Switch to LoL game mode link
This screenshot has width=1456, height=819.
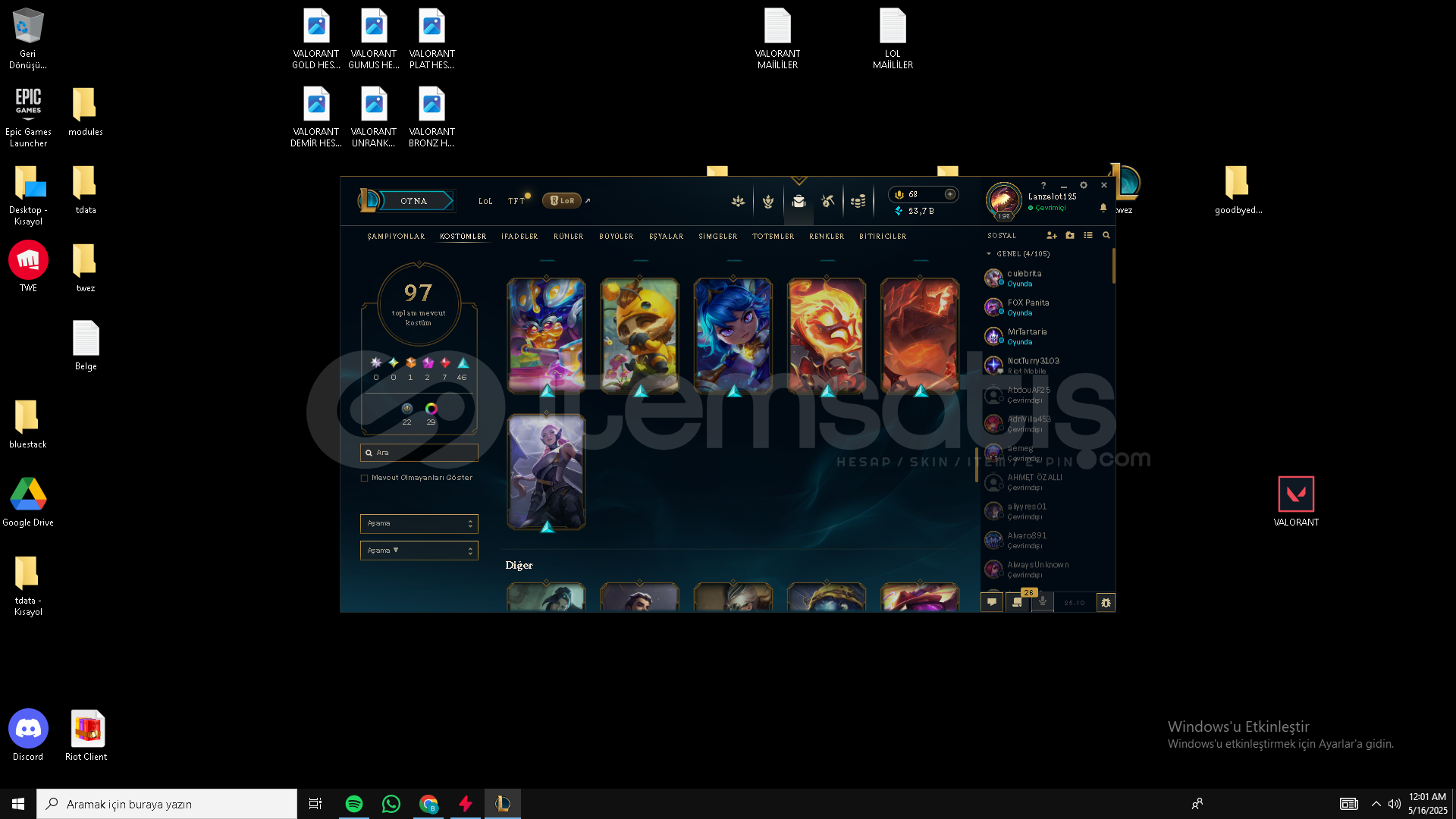[x=485, y=201]
